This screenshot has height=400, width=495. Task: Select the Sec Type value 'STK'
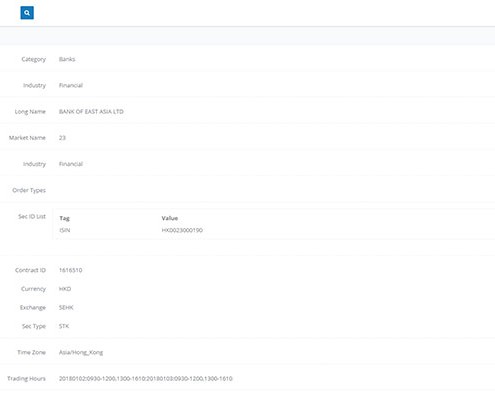click(x=64, y=326)
